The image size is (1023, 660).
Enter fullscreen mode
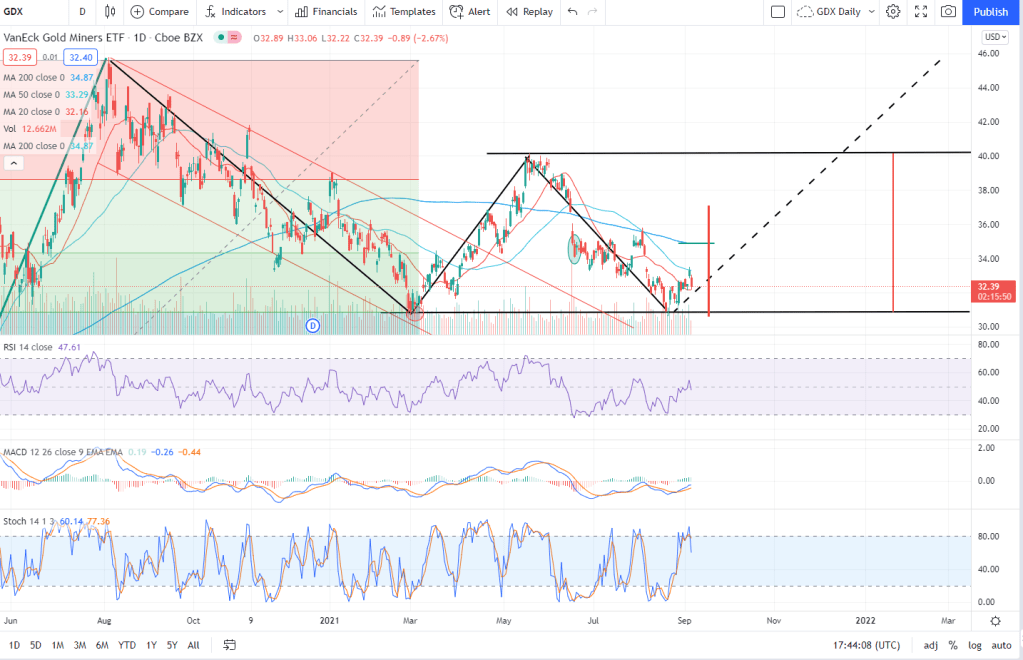tap(920, 12)
